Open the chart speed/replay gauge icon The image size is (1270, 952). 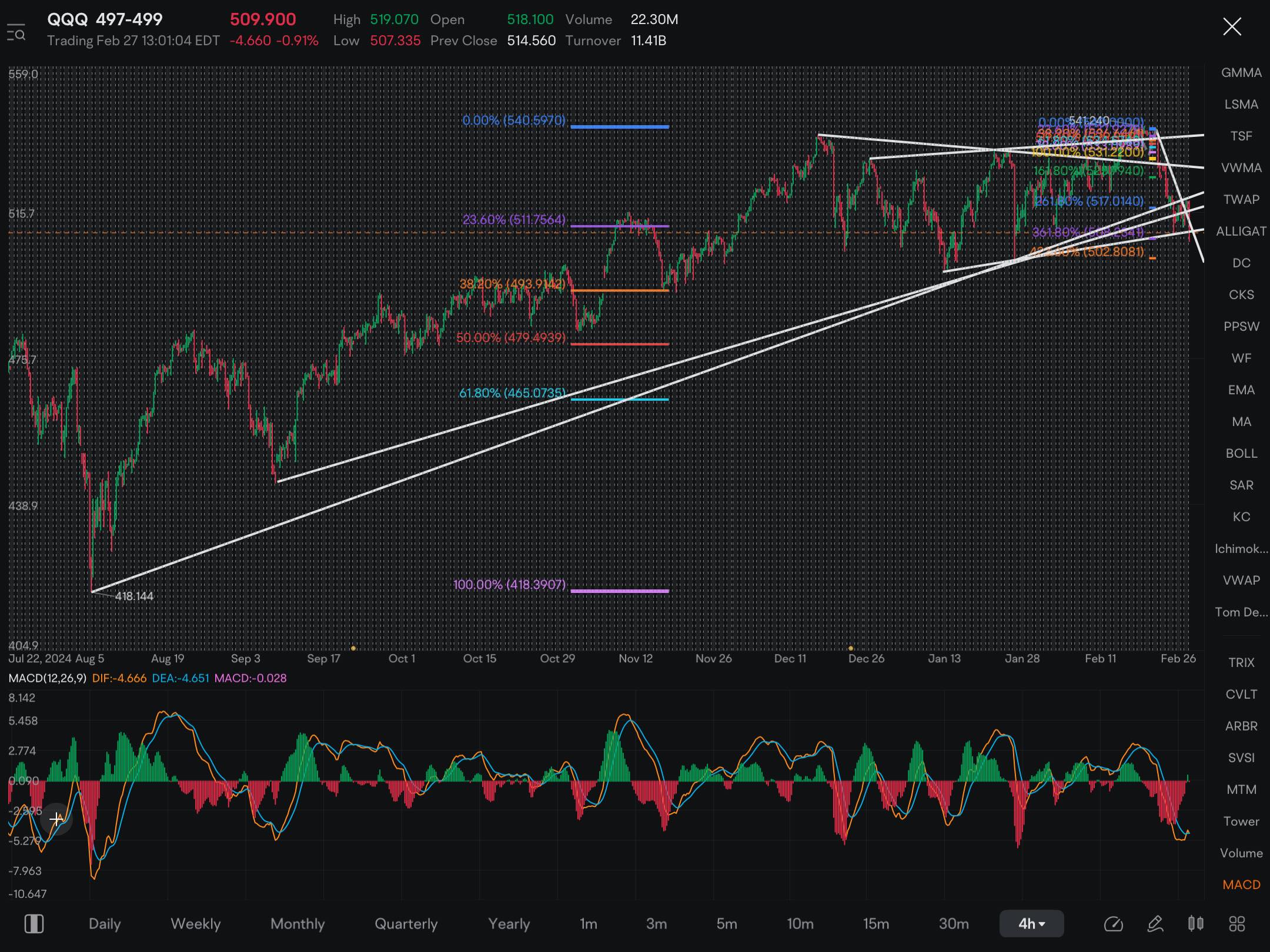pyautogui.click(x=1113, y=924)
